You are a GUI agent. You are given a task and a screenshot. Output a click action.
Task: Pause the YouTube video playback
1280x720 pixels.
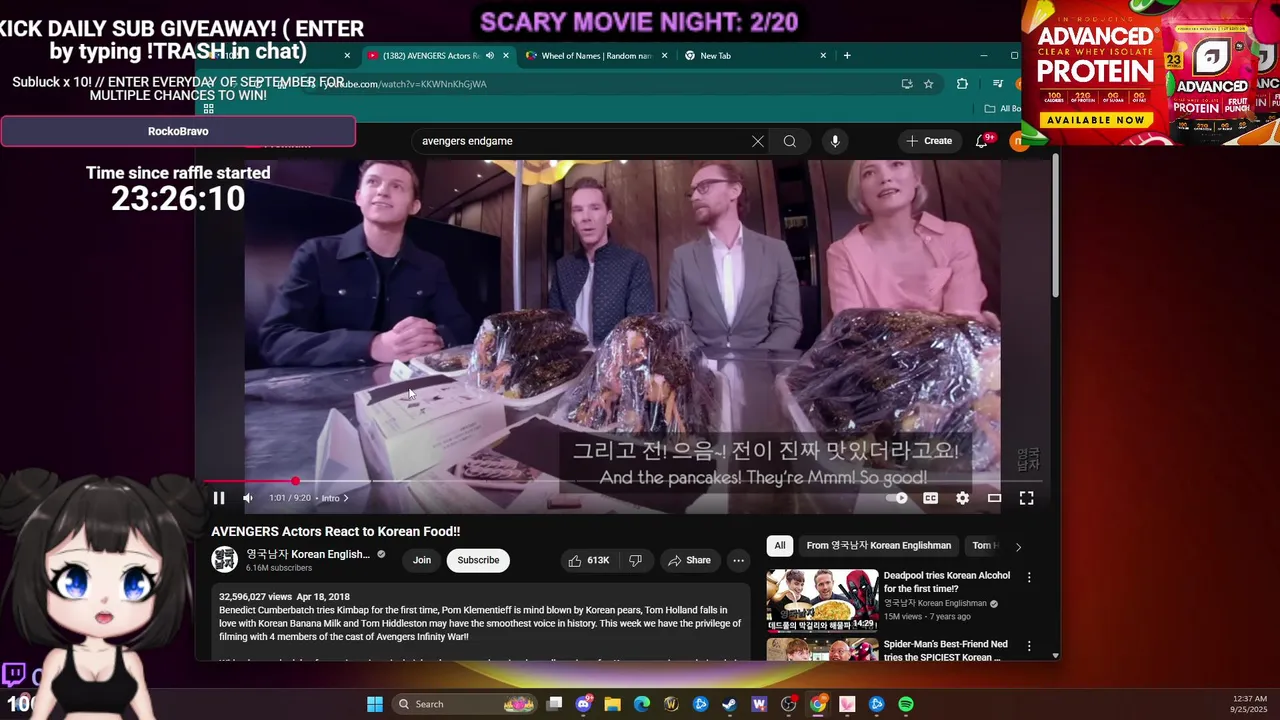(218, 498)
